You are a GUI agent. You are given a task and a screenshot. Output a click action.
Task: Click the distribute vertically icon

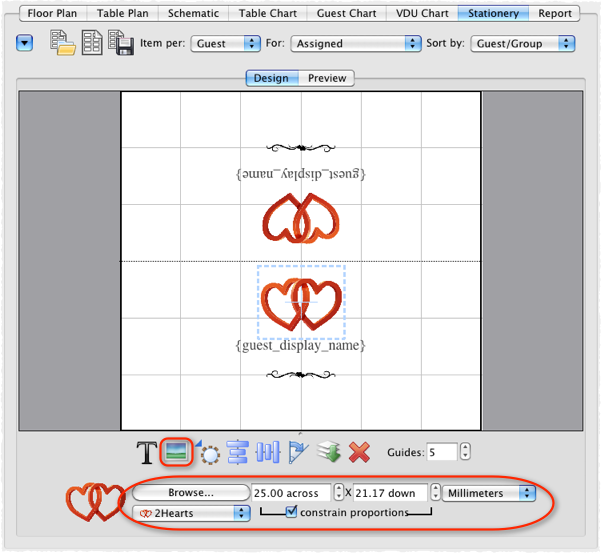[x=267, y=453]
